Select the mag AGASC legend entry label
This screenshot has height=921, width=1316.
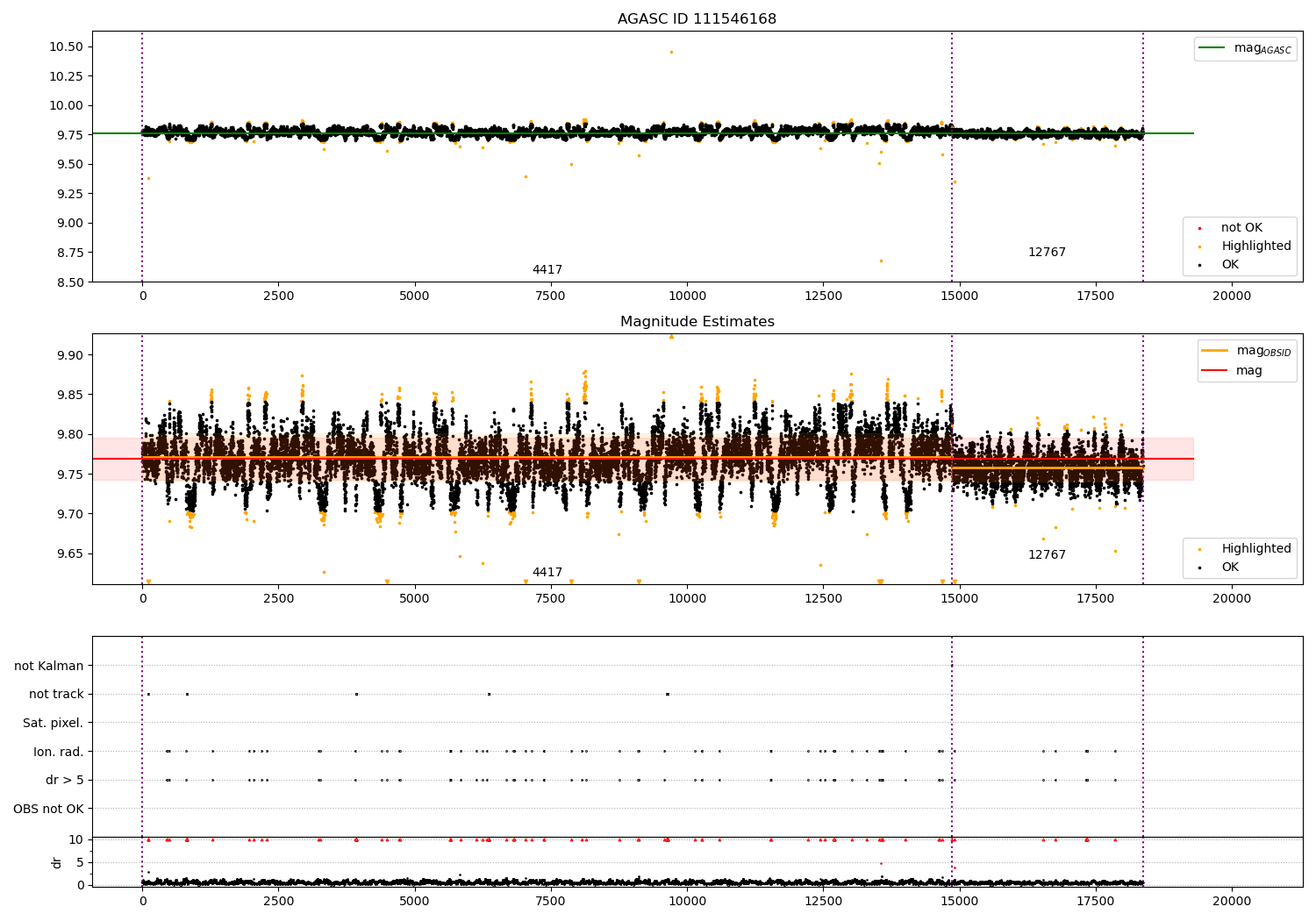[x=1262, y=48]
